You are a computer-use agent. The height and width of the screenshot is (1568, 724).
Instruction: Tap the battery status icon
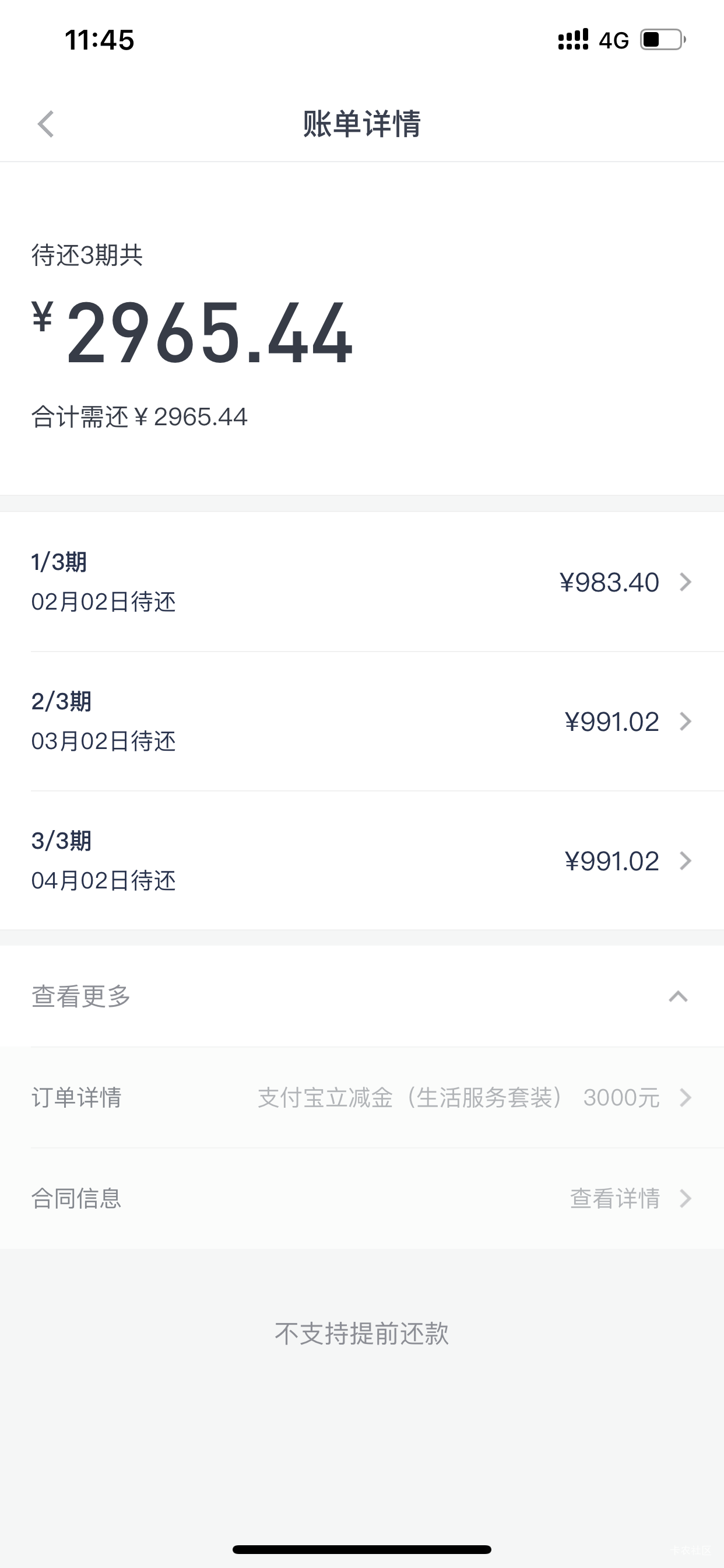(x=663, y=40)
